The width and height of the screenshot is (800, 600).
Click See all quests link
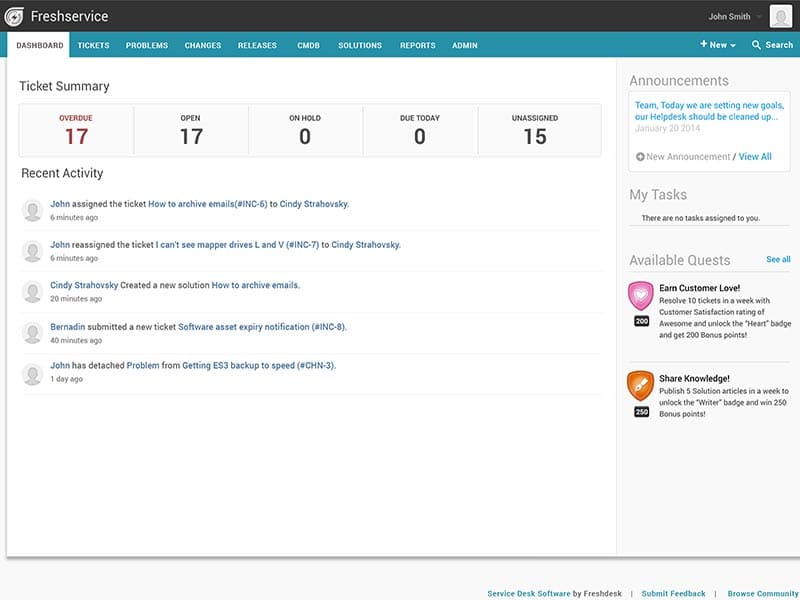click(x=778, y=260)
